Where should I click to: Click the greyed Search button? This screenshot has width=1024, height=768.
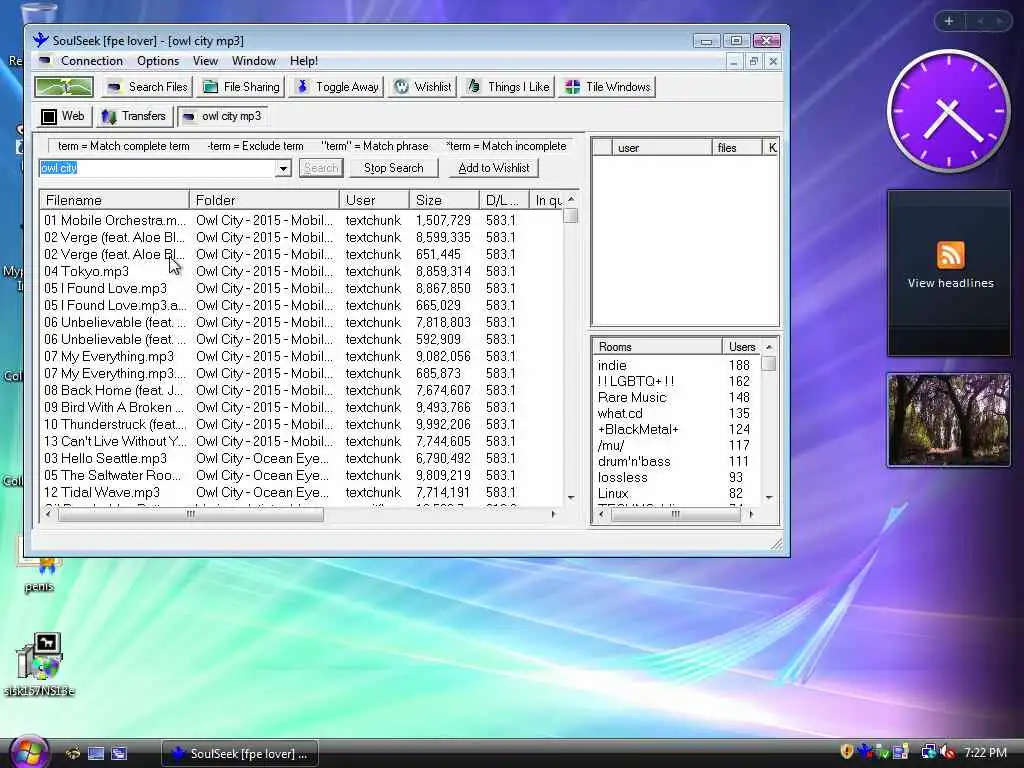tap(321, 168)
